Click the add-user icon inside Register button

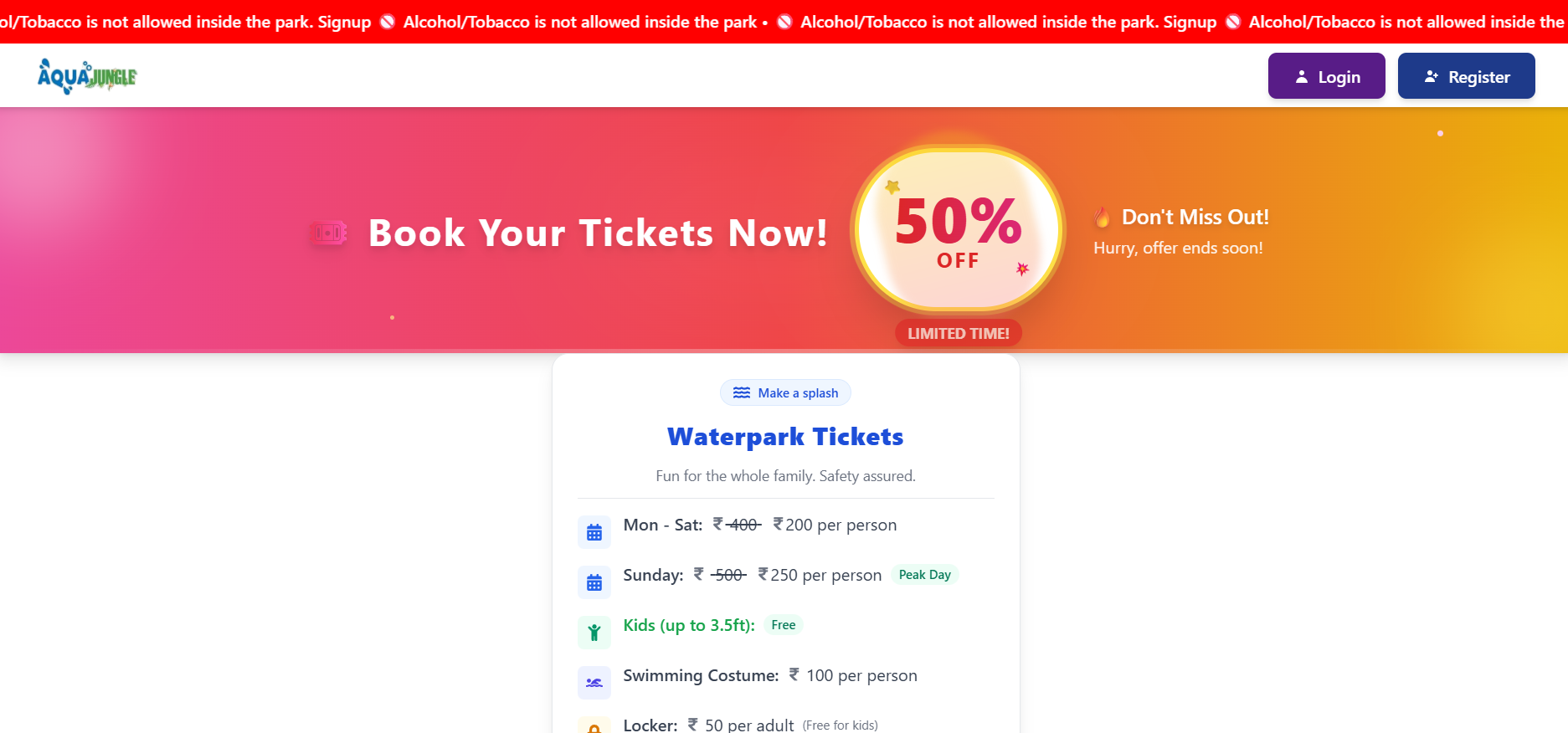(1429, 75)
